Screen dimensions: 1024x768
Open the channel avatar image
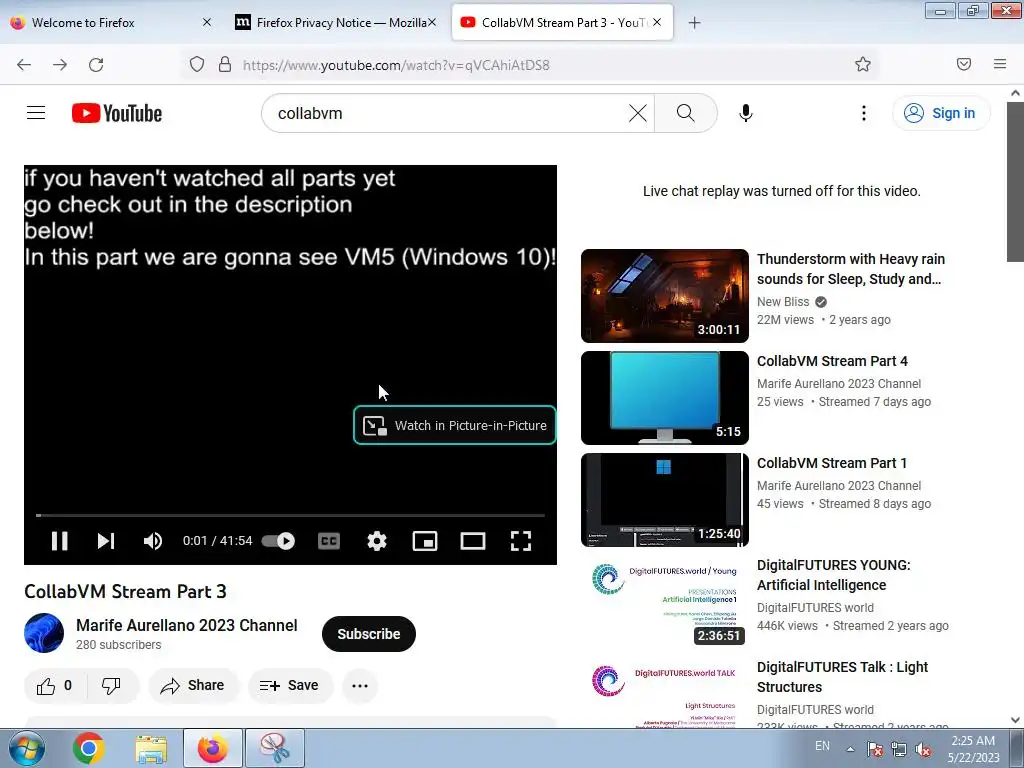[x=44, y=633]
